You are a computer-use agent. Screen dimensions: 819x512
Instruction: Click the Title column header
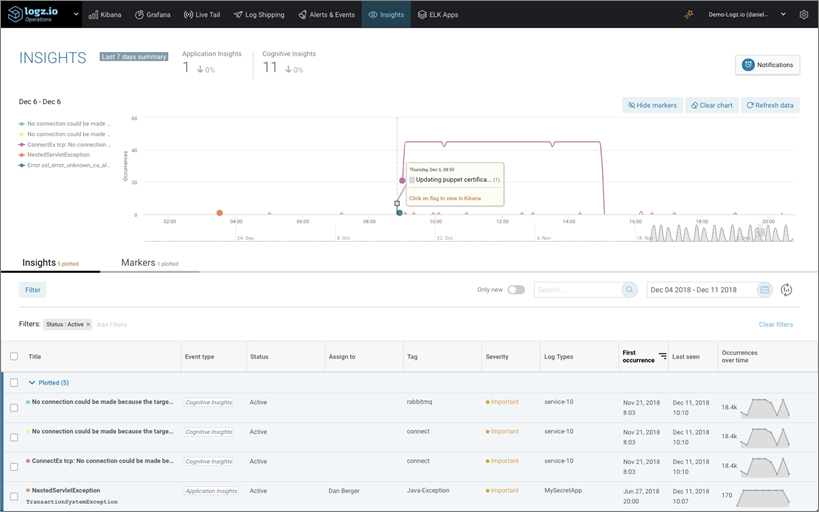click(x=34, y=357)
